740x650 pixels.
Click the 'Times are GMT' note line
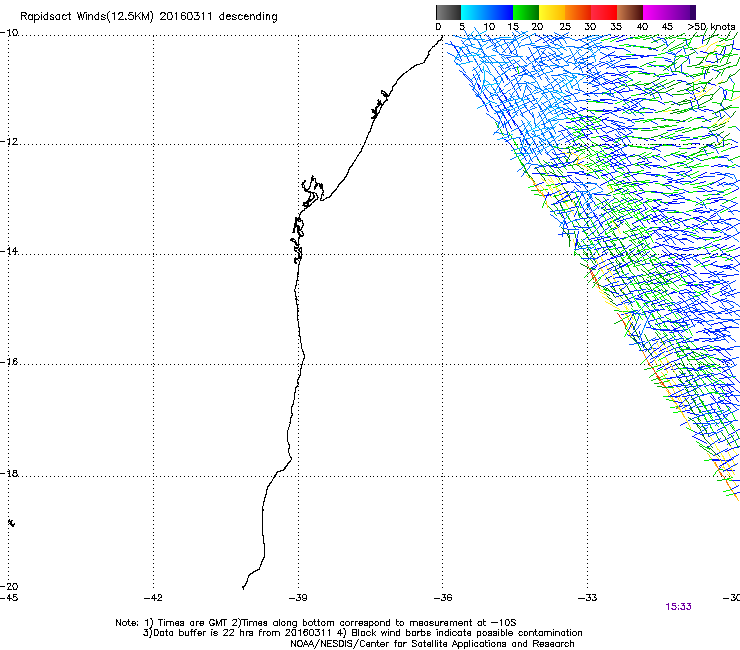coord(316,623)
